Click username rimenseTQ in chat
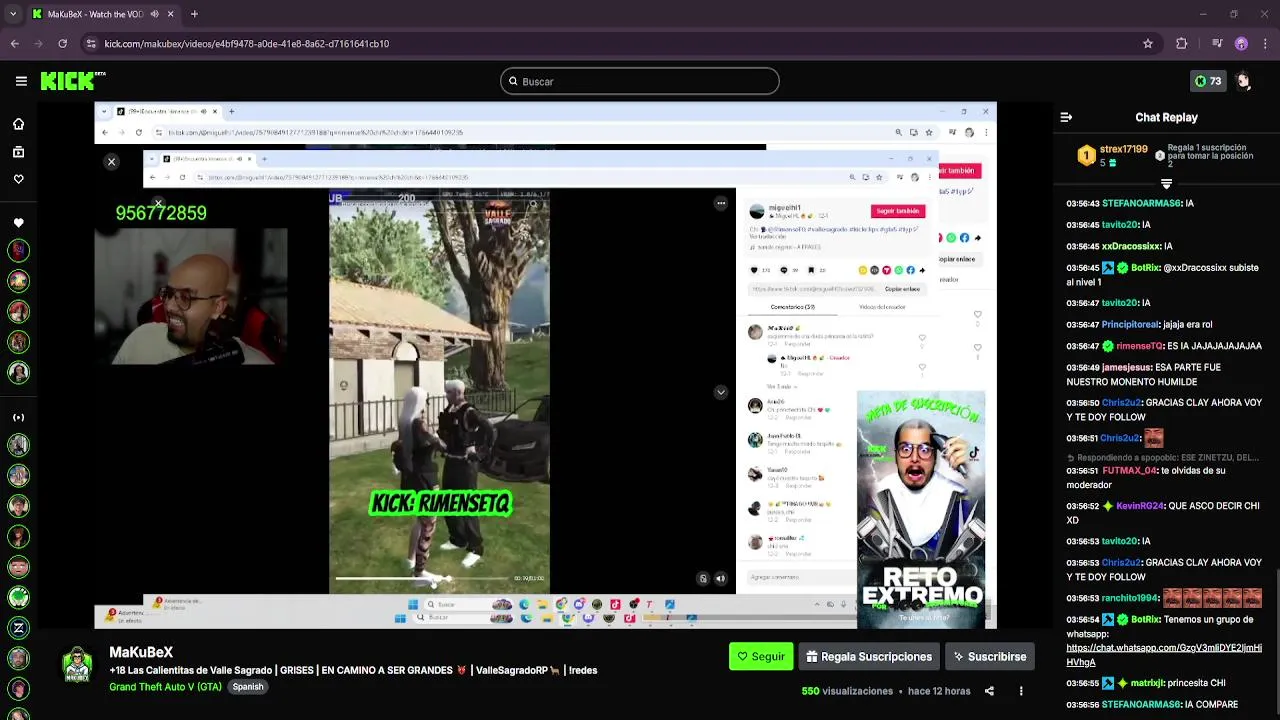The height and width of the screenshot is (720, 1280). 1140,346
